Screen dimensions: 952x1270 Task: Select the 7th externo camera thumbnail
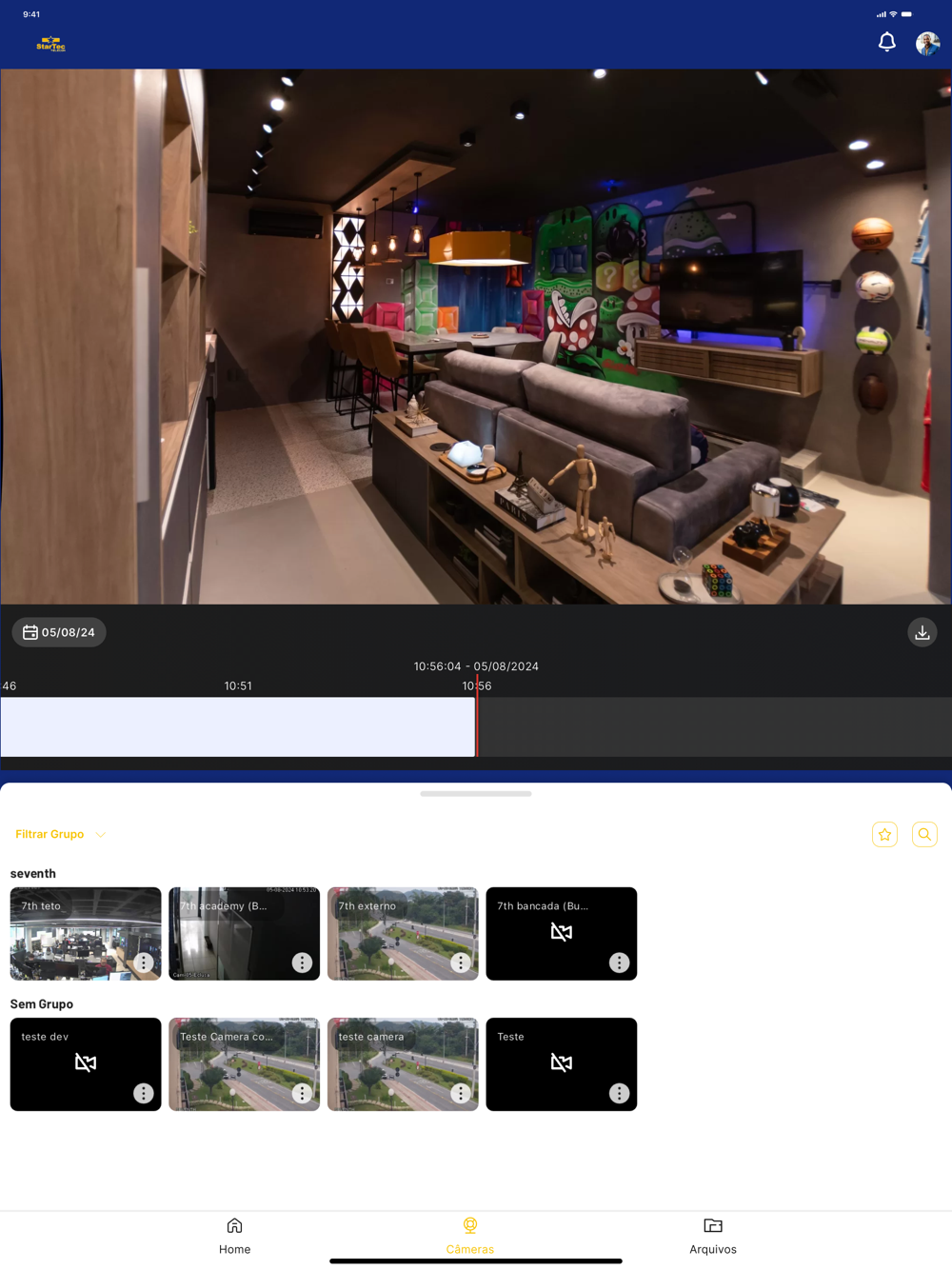(403, 933)
